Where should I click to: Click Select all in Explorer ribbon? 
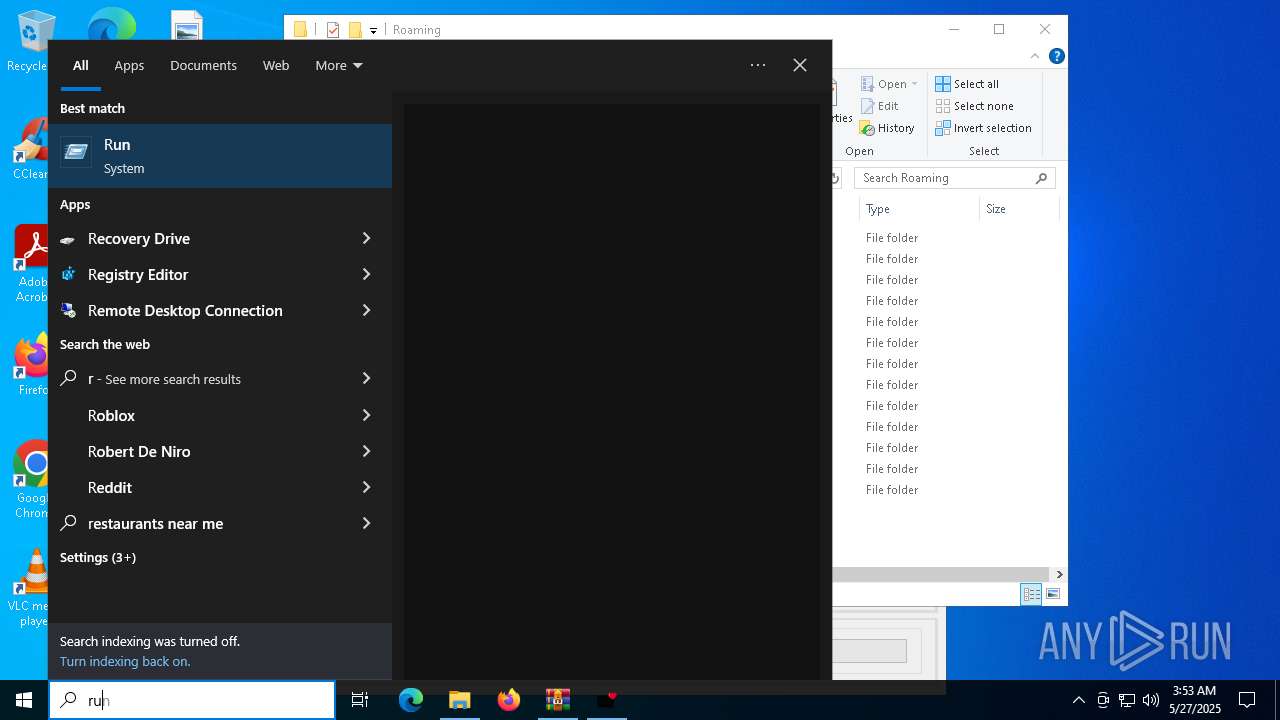(x=967, y=84)
